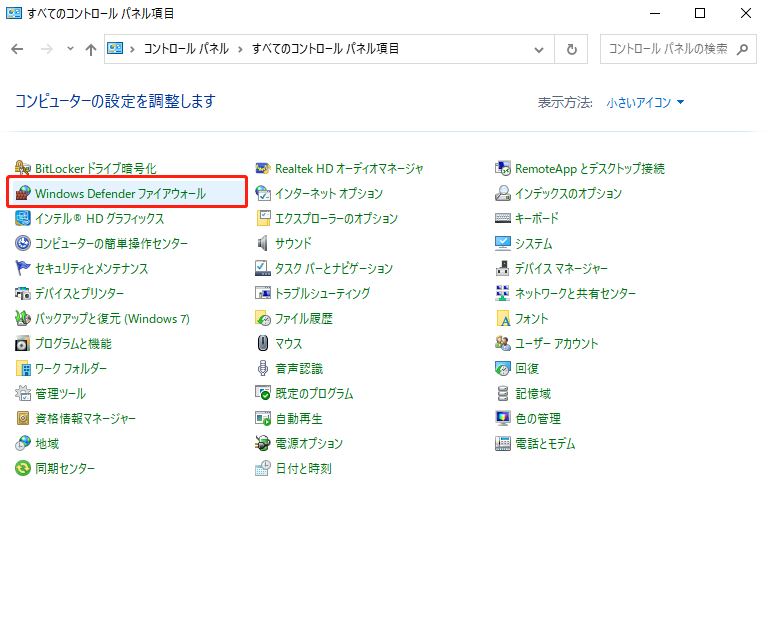Image resolution: width=768 pixels, height=633 pixels.
Task: Open the 日付と時刻 clock icon
Action: tap(263, 468)
